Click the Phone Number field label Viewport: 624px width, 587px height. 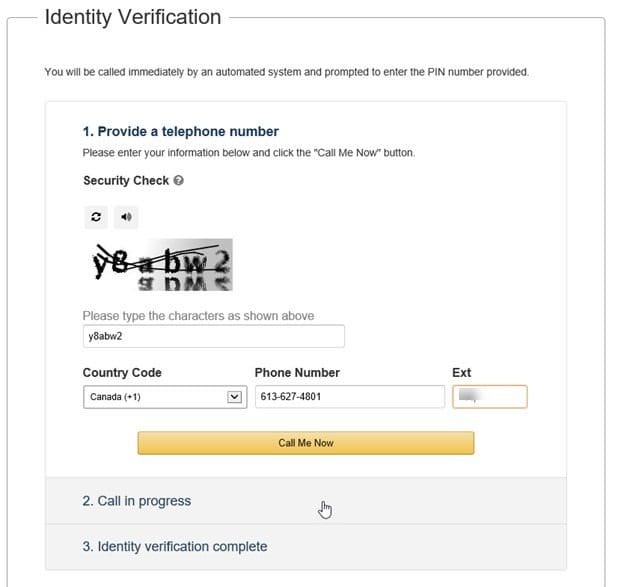[x=297, y=373]
